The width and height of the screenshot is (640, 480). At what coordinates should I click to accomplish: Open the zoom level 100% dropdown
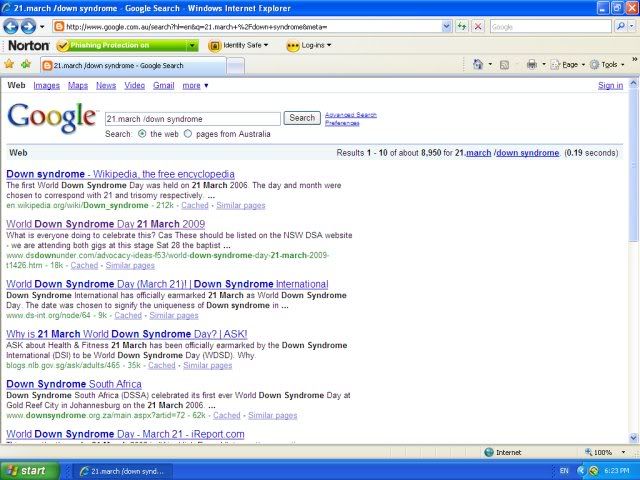(x=623, y=452)
